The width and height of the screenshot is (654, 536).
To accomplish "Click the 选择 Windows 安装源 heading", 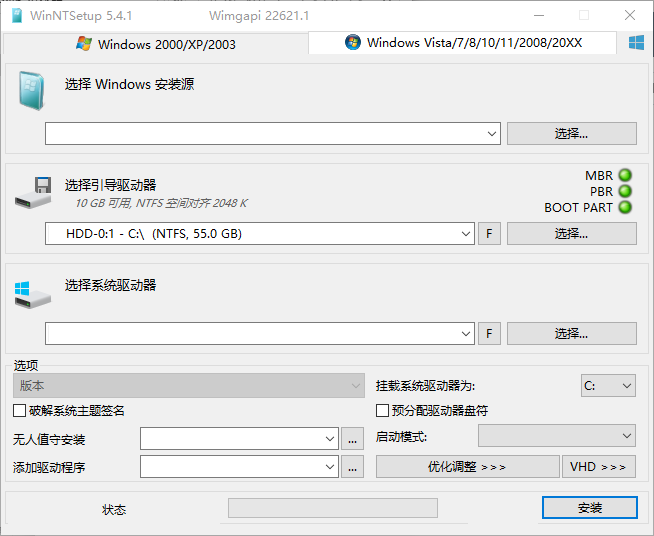I will pyautogui.click(x=129, y=84).
